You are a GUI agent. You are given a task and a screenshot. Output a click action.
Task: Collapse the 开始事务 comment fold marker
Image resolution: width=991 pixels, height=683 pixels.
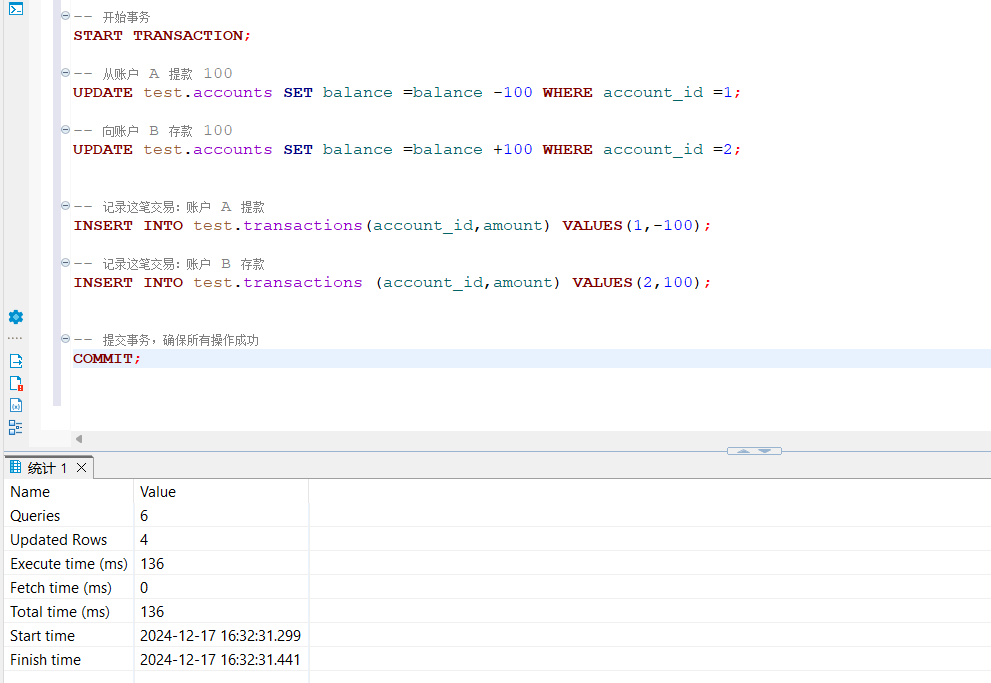tap(65, 17)
